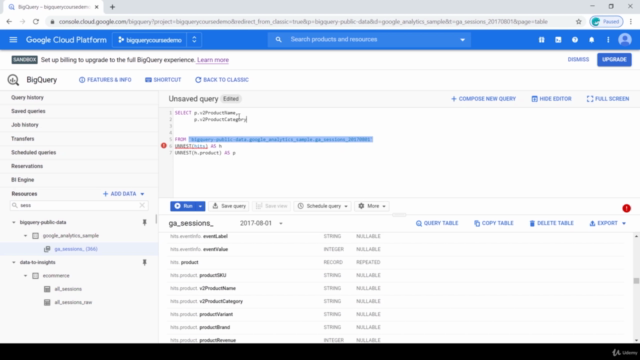Go back in browser history
The image size is (640, 360).
pos(9,22)
